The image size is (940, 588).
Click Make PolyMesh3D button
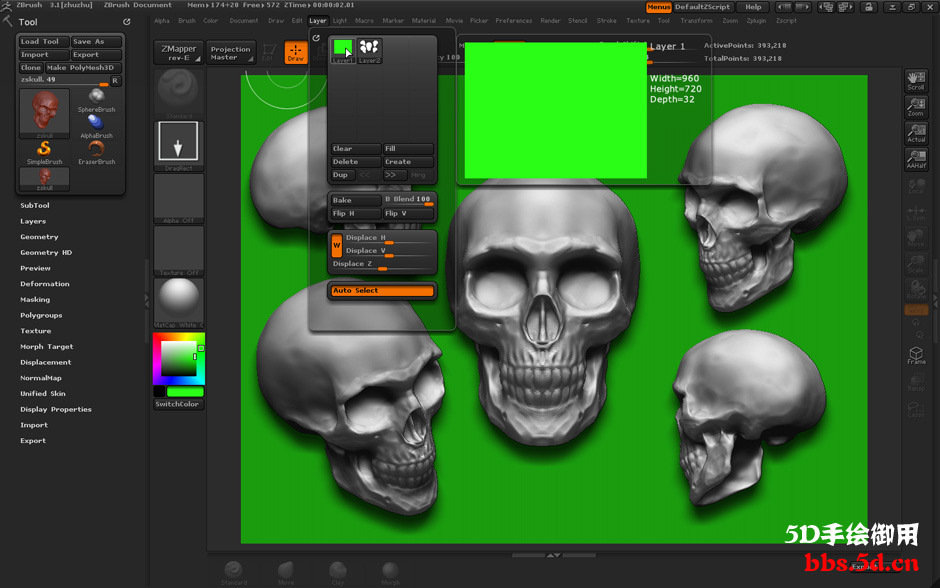click(x=83, y=68)
